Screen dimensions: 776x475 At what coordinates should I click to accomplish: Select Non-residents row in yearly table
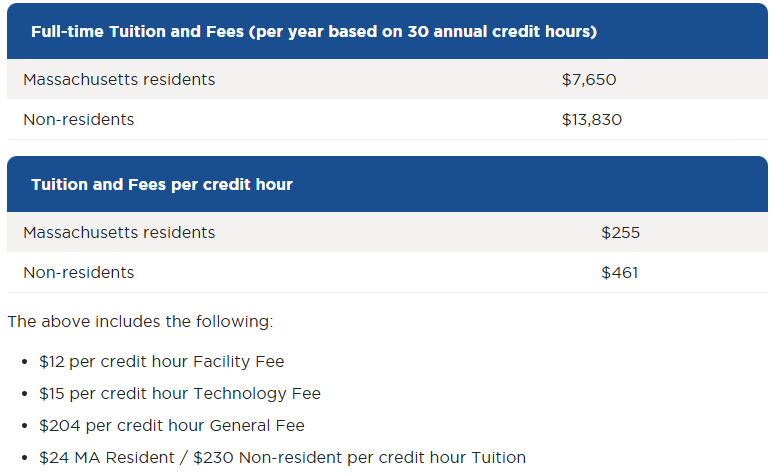(388, 119)
